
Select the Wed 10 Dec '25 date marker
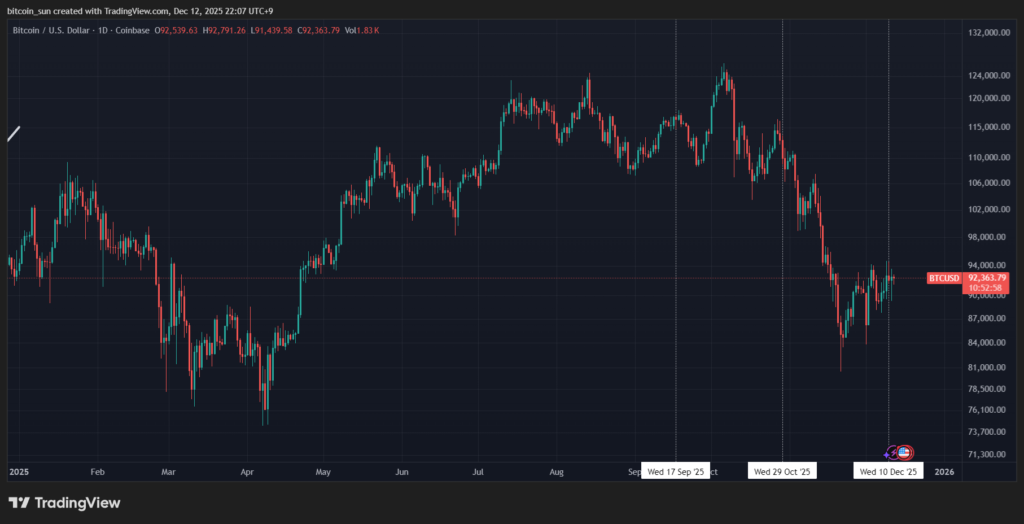pos(888,471)
